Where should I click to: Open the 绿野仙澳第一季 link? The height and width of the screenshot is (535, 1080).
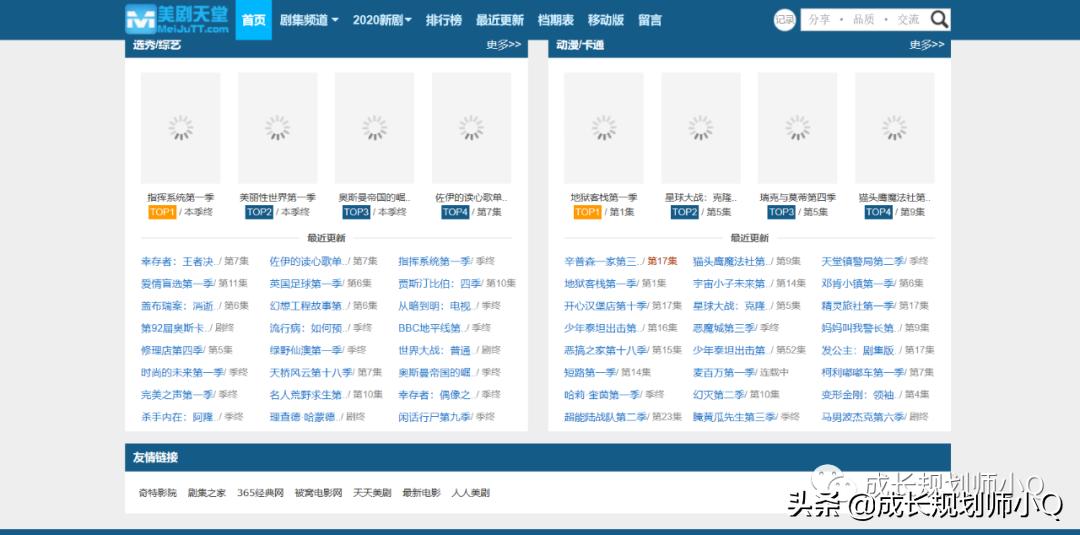coord(306,350)
